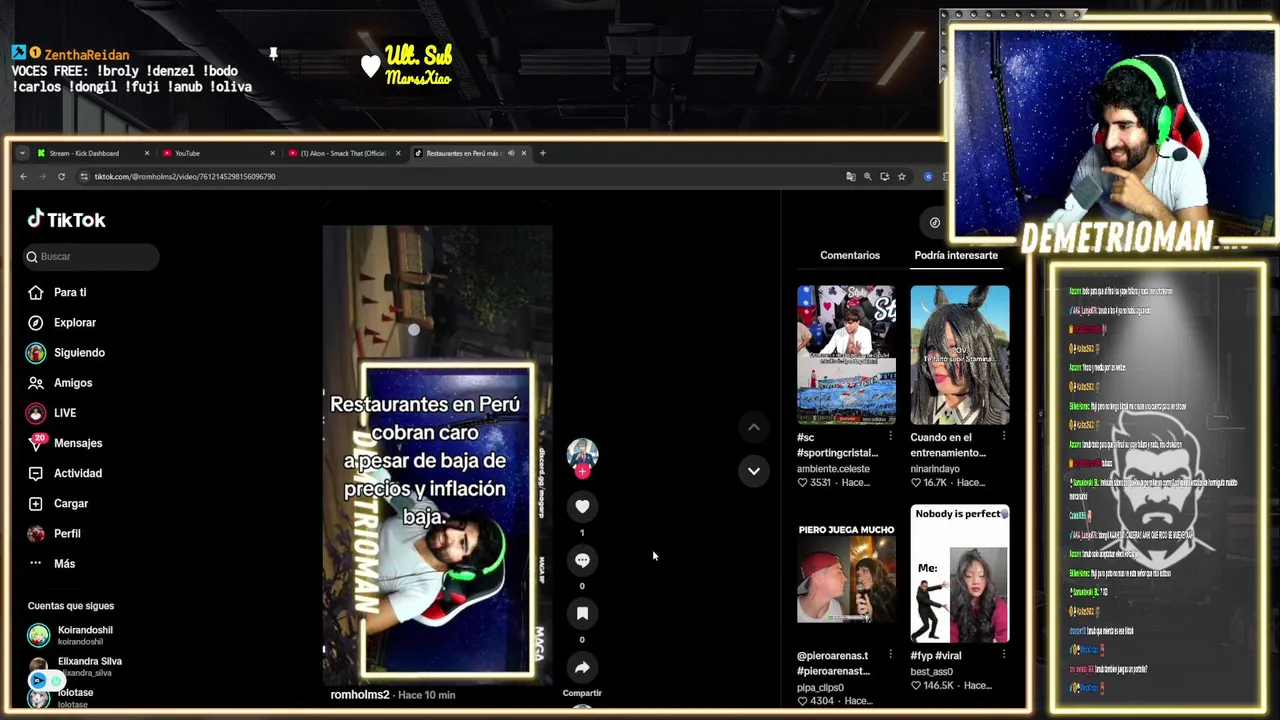Open a new browser tab
Image resolution: width=1280 pixels, height=720 pixels.
click(x=543, y=153)
